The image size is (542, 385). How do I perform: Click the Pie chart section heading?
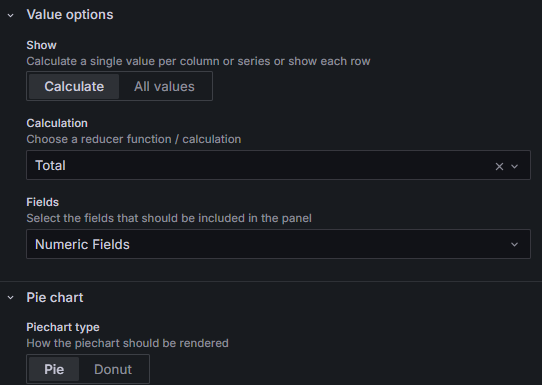tap(55, 297)
